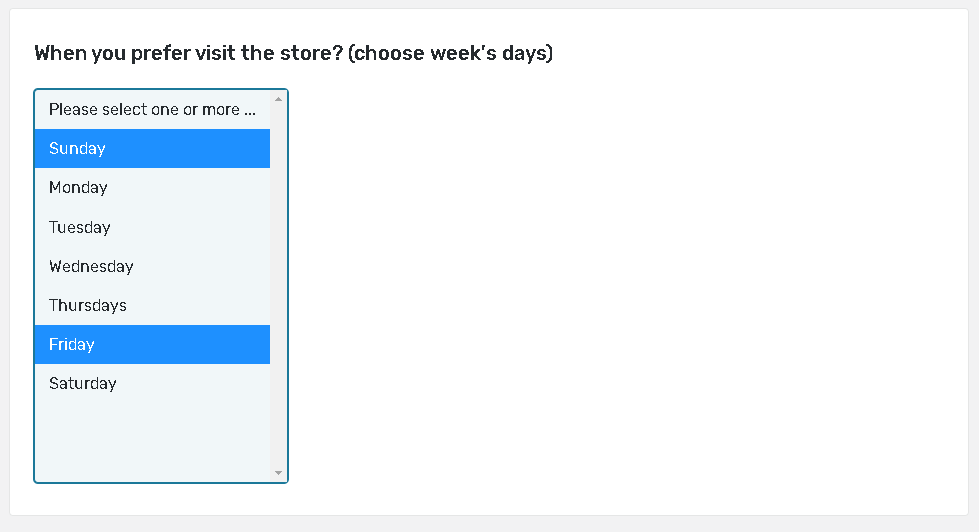Pick Wednesday in the multi-select list
The width and height of the screenshot is (979, 532).
tap(152, 267)
